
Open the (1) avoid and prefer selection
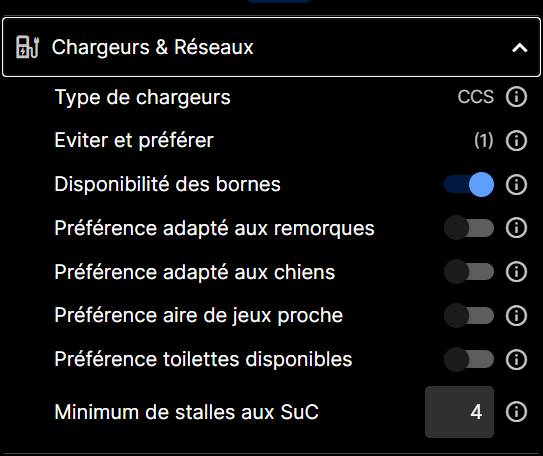[484, 141]
